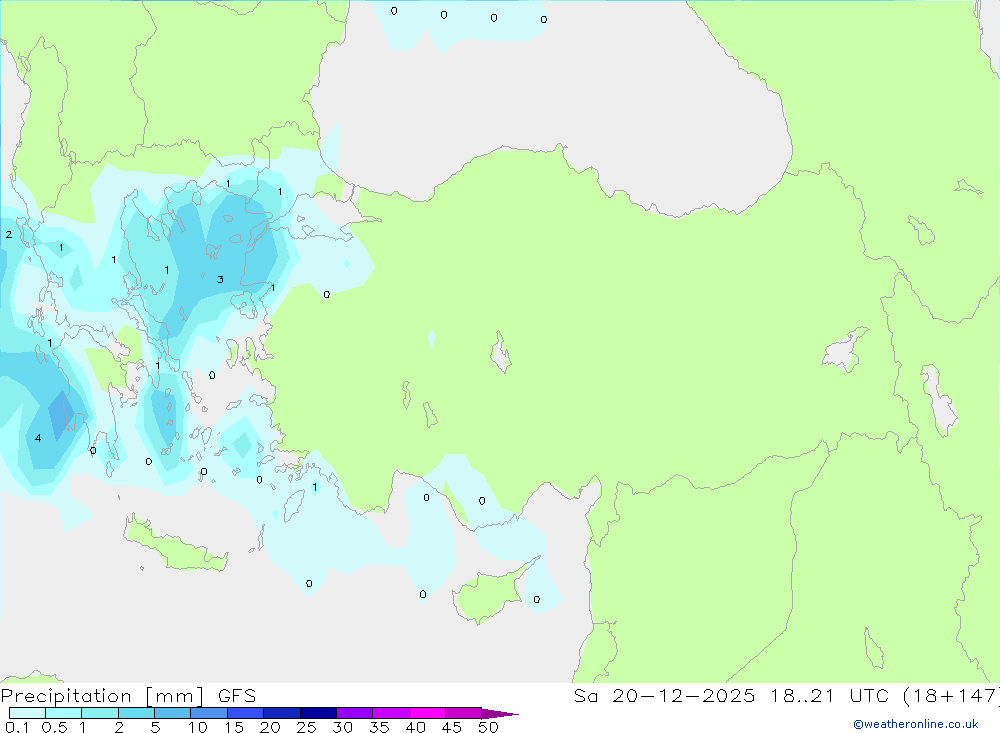Click the 1–2 mm legend color swatch
This screenshot has width=1000, height=733.
click(100, 713)
